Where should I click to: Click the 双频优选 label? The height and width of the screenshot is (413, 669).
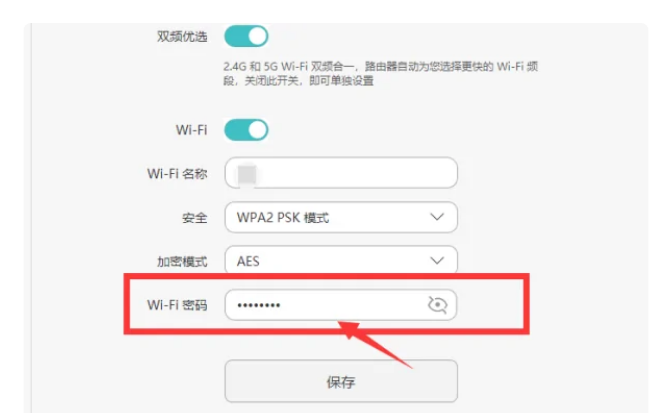[x=182, y=37]
